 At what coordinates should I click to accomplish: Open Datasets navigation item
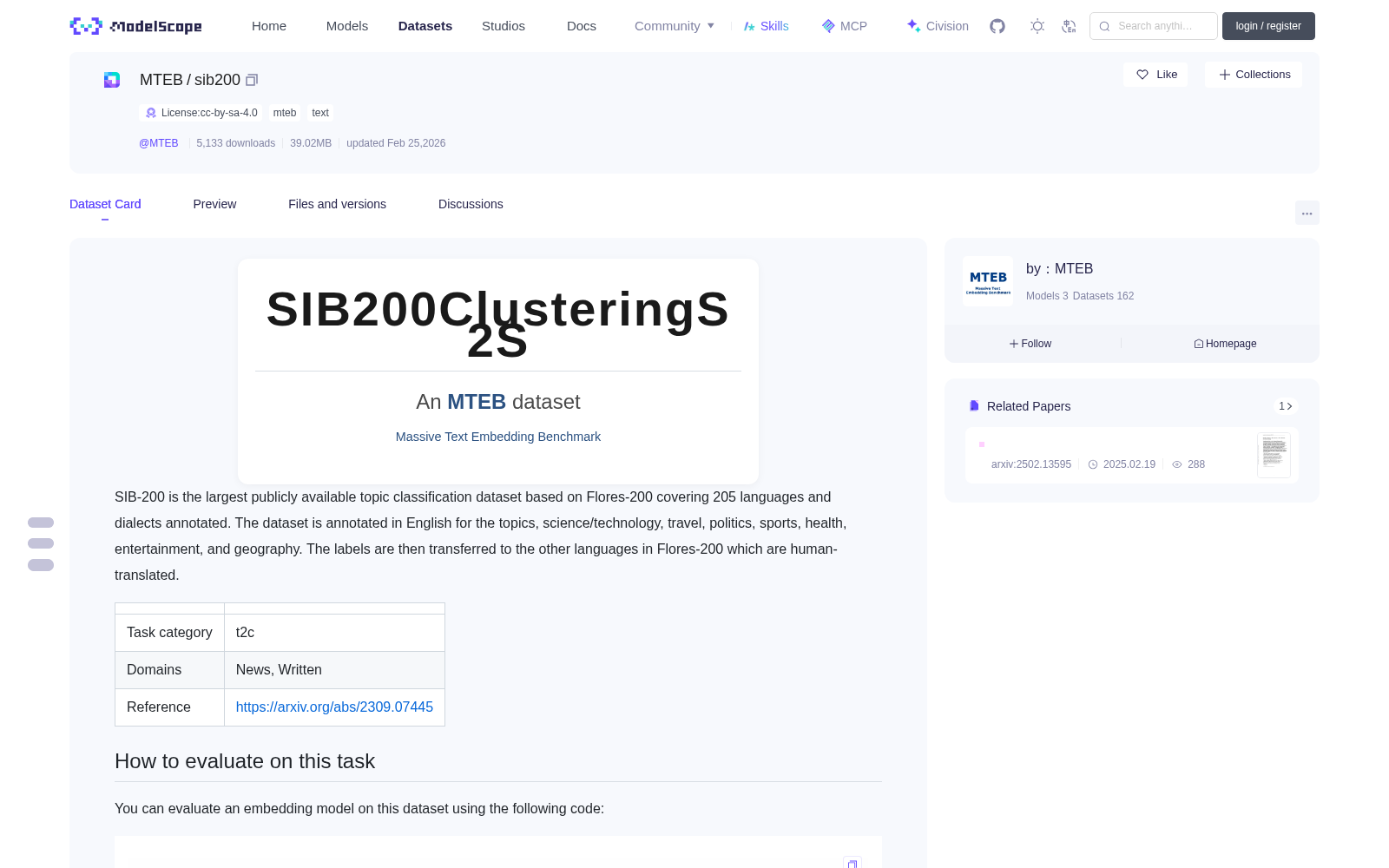click(x=425, y=26)
